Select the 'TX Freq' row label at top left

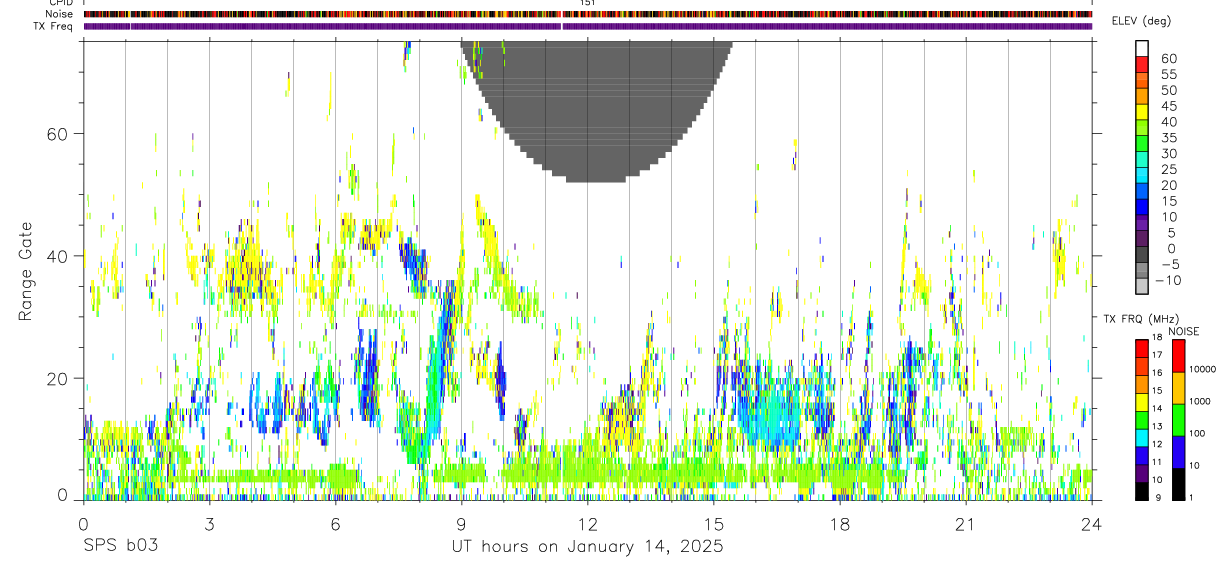[x=54, y=26]
